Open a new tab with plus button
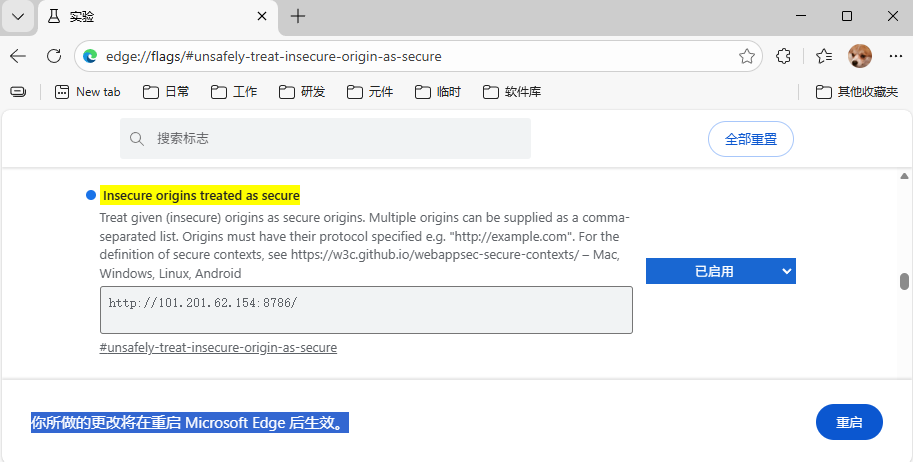Image resolution: width=913 pixels, height=462 pixels. pyautogui.click(x=298, y=16)
